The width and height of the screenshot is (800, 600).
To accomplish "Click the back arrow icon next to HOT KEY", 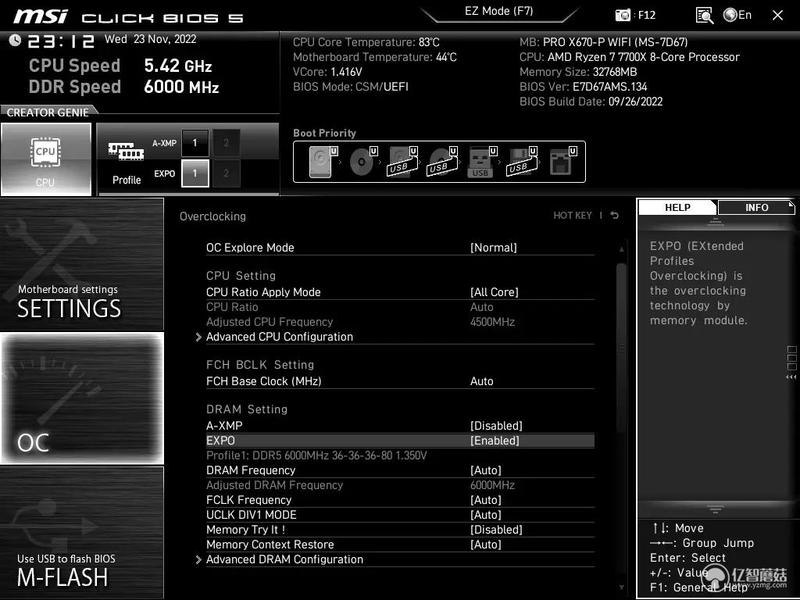I will pyautogui.click(x=615, y=215).
